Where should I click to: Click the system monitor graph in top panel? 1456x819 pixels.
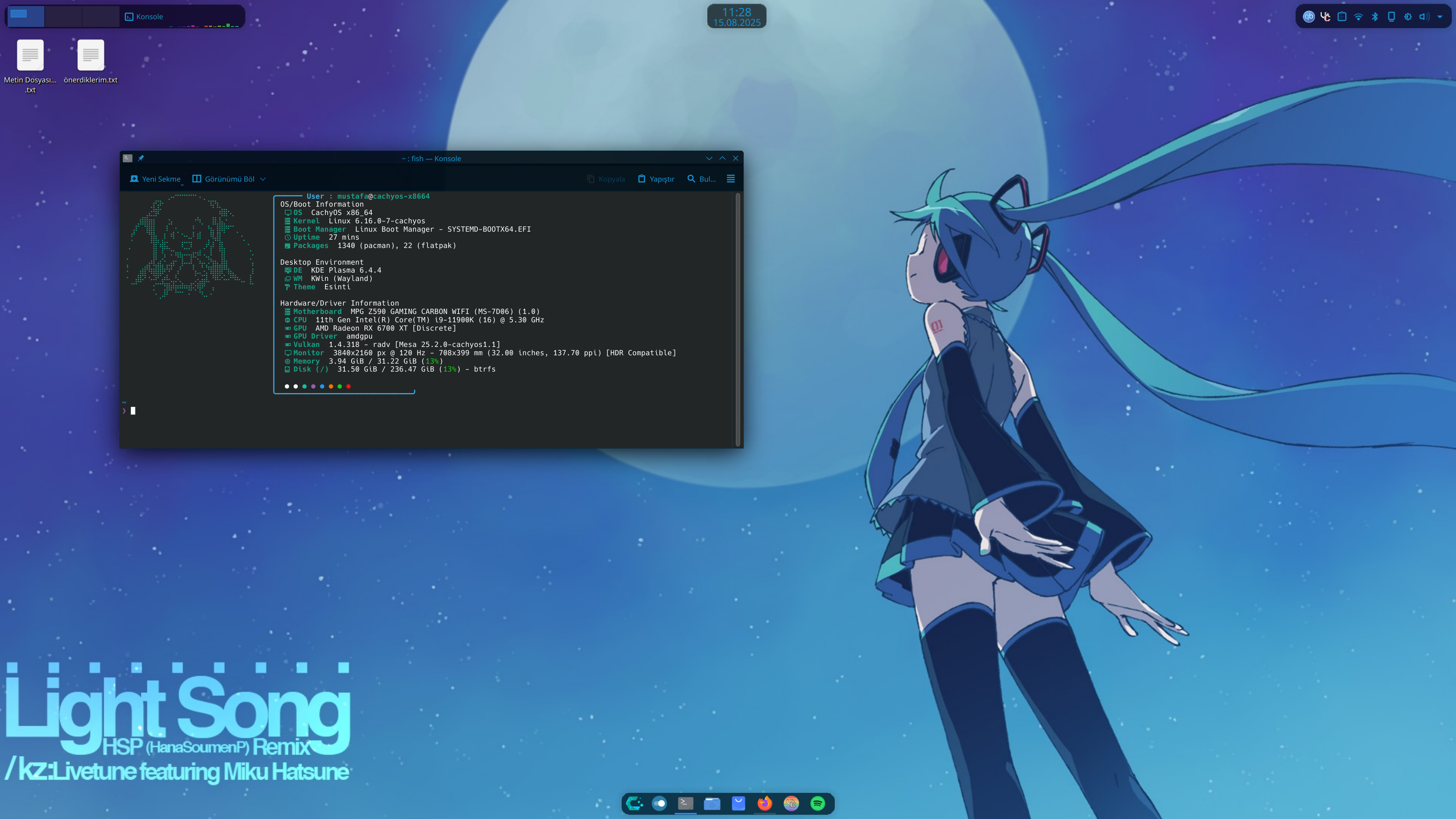coord(204,24)
